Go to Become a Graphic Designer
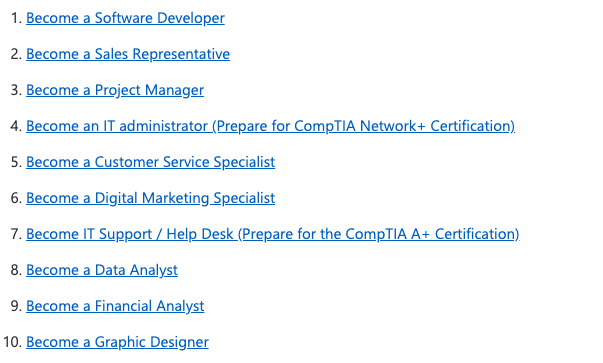 pyautogui.click(x=117, y=342)
